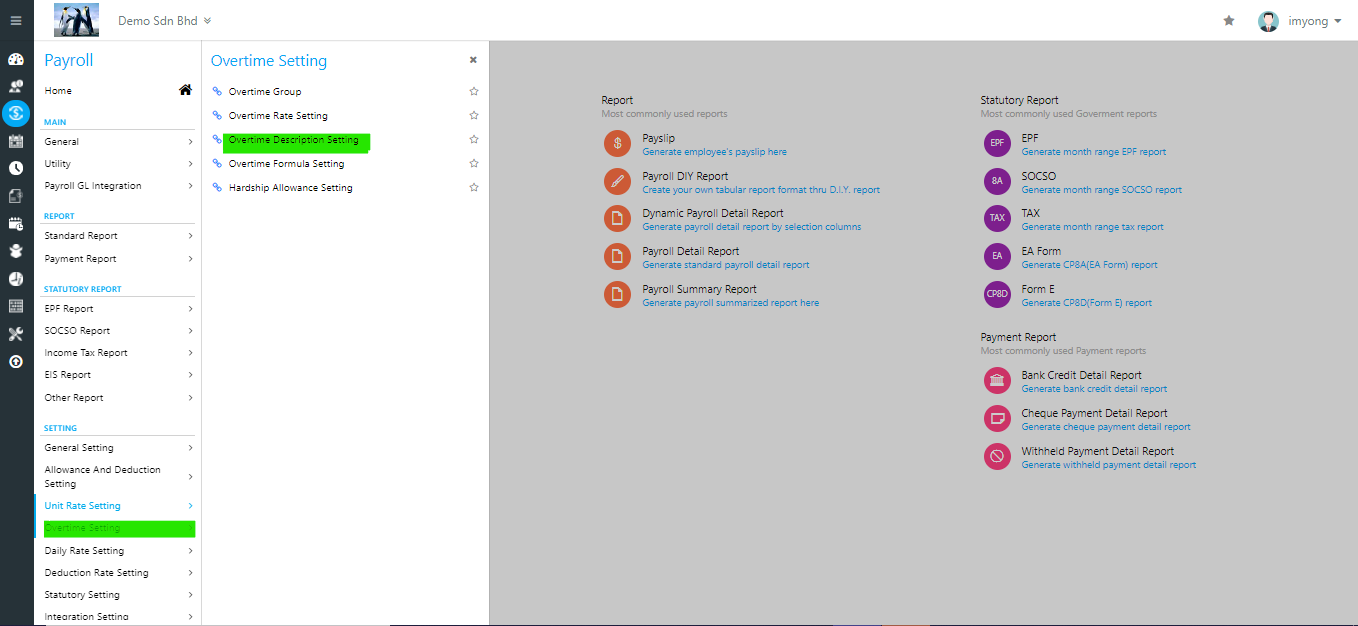Open the Other Report menu
1358x626 pixels.
tap(118, 398)
